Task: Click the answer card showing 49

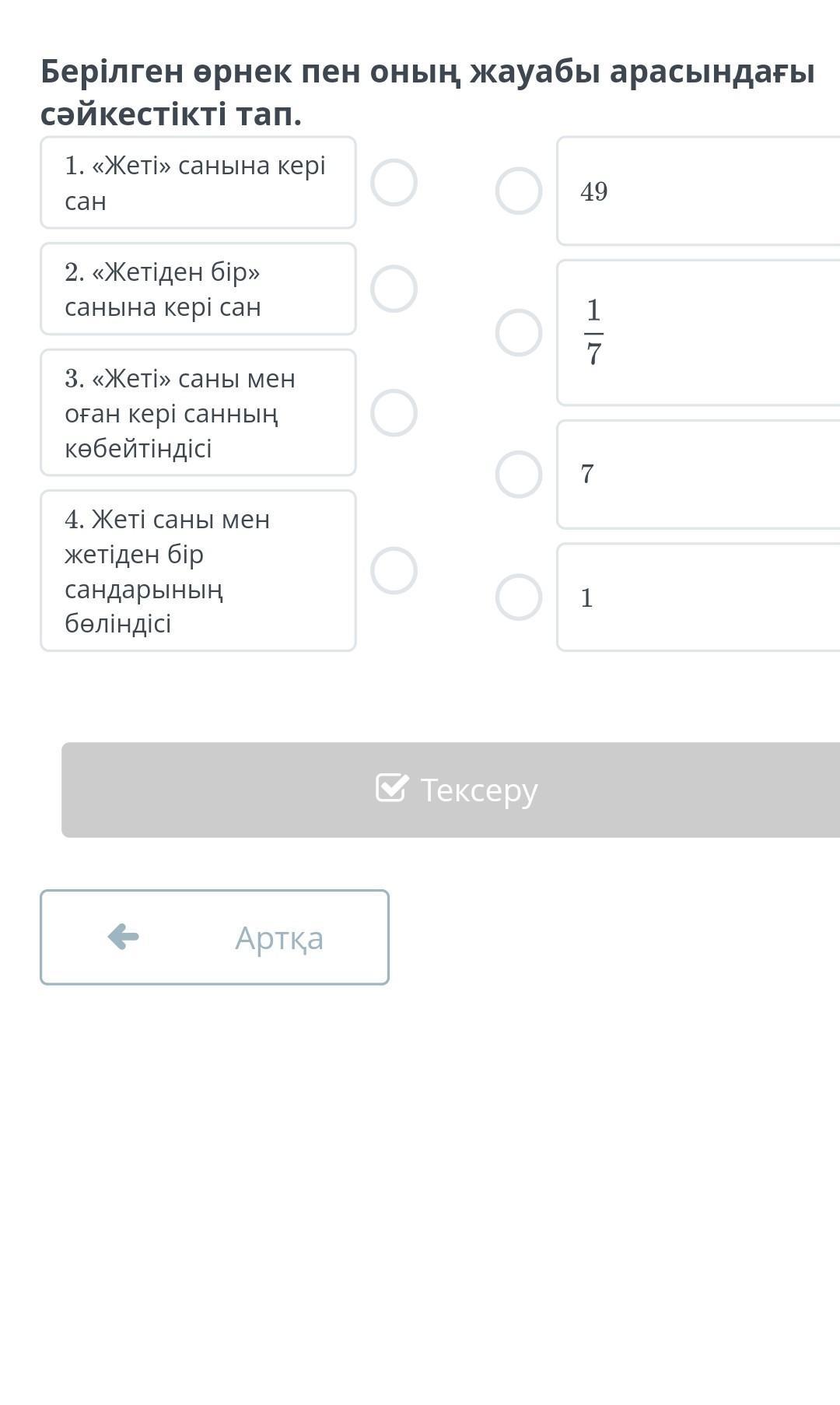Action: (698, 191)
